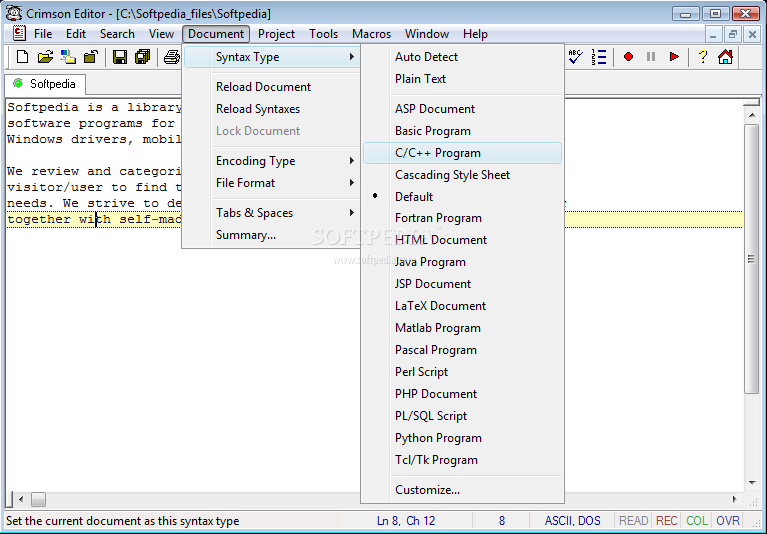Click the open file folder icon
The image size is (767, 534).
click(45, 57)
